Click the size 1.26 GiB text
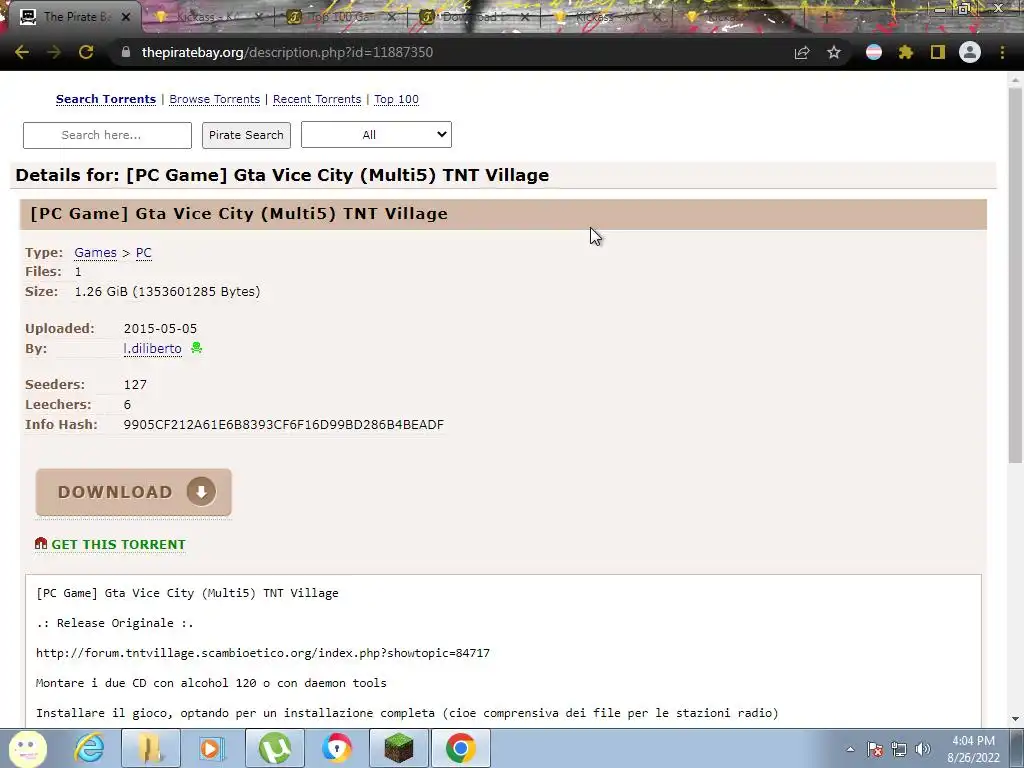This screenshot has height=768, width=1024. point(167,291)
